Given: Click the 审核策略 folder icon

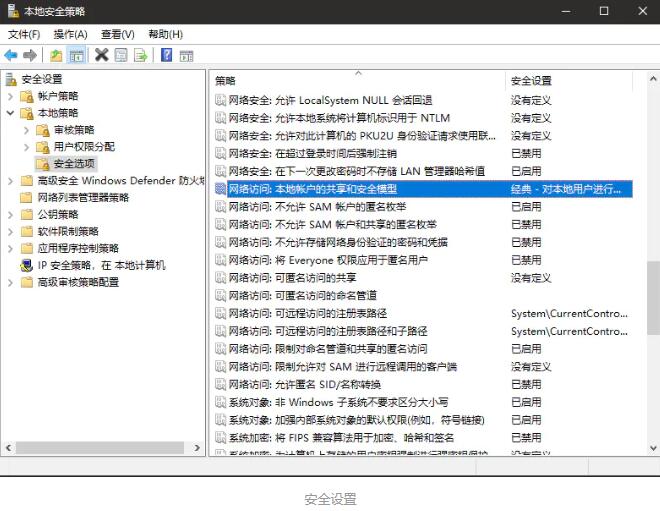Looking at the screenshot, I should pos(43,130).
